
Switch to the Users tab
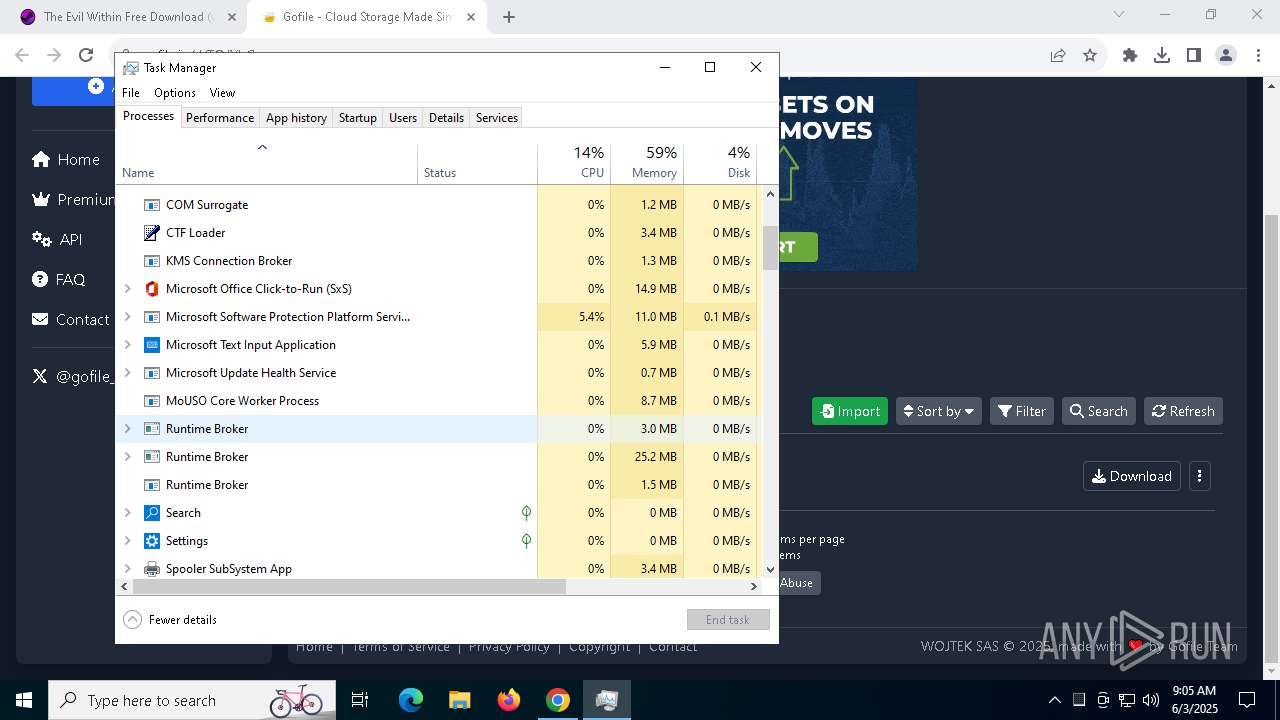pos(403,118)
